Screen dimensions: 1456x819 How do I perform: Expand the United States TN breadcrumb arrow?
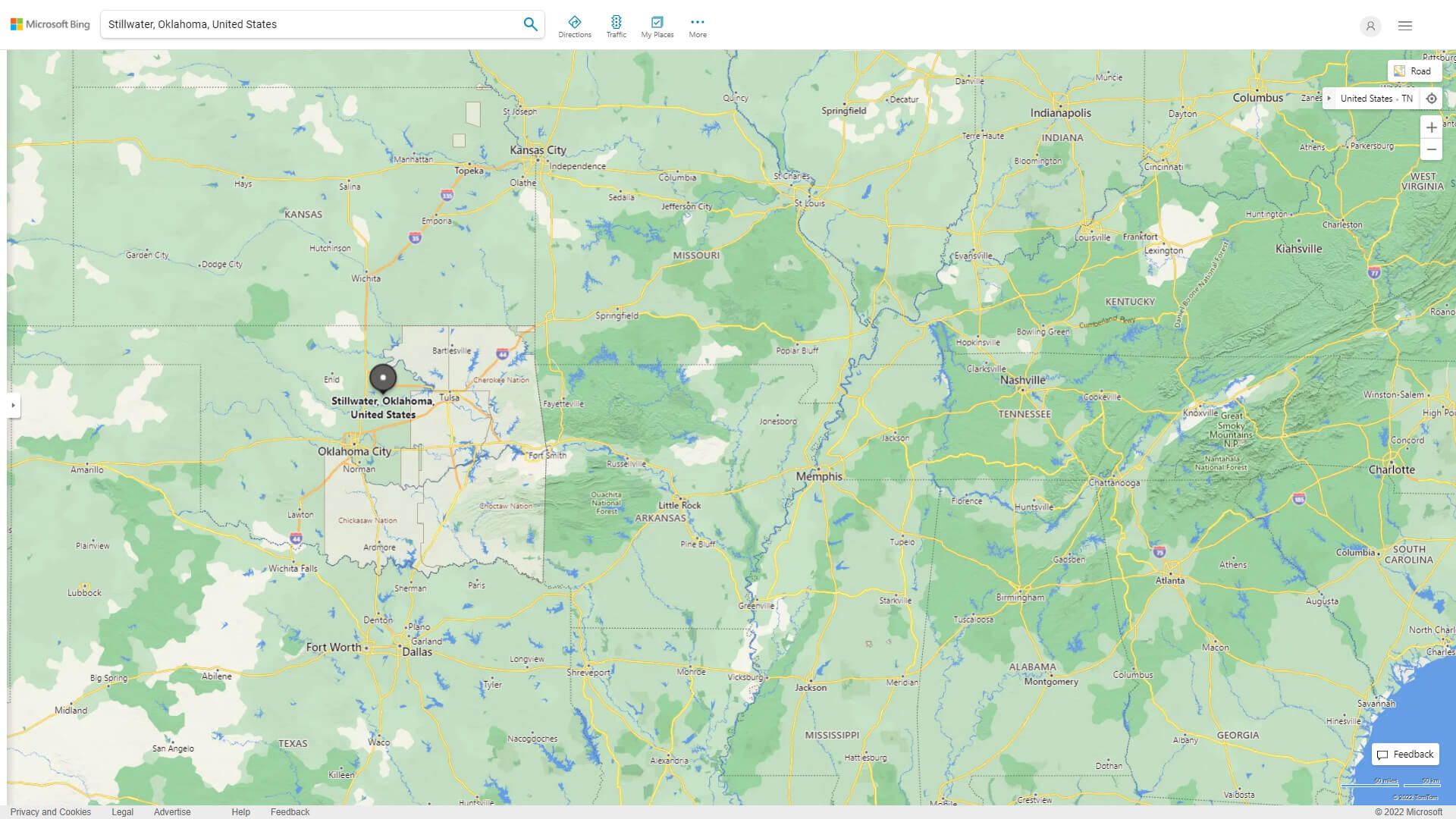(x=1329, y=98)
